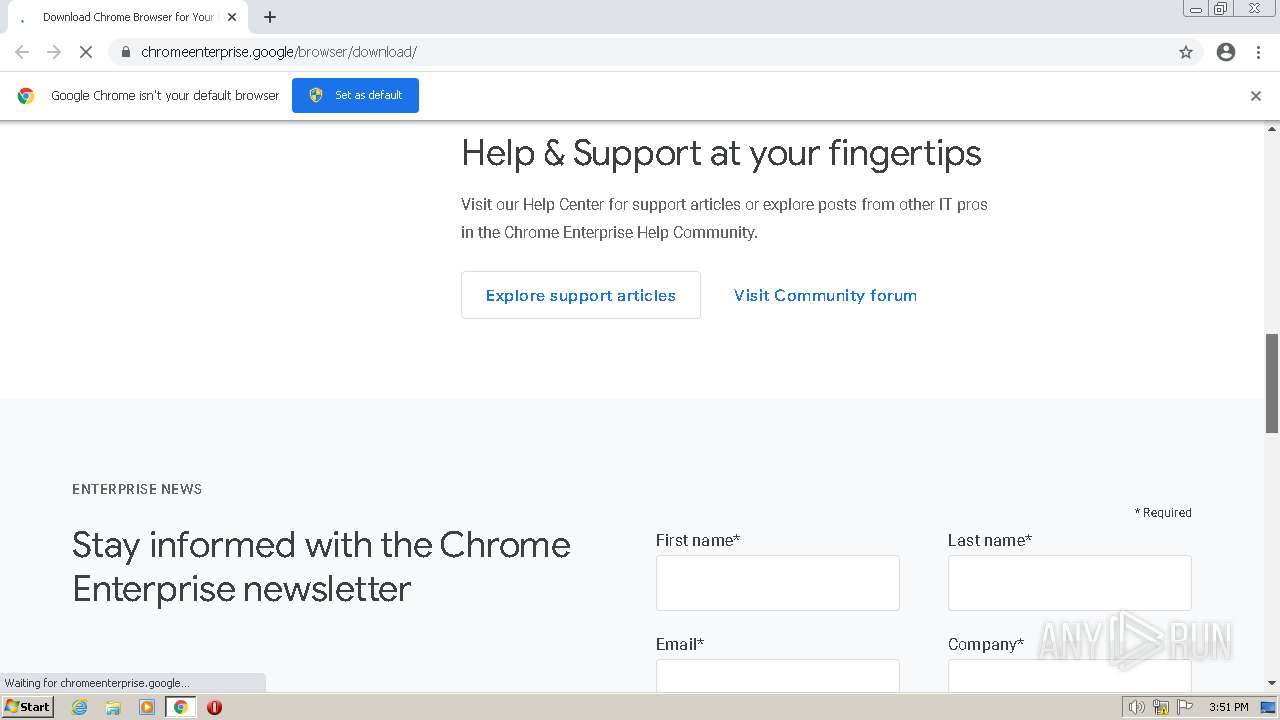Open a new tab

[270, 17]
